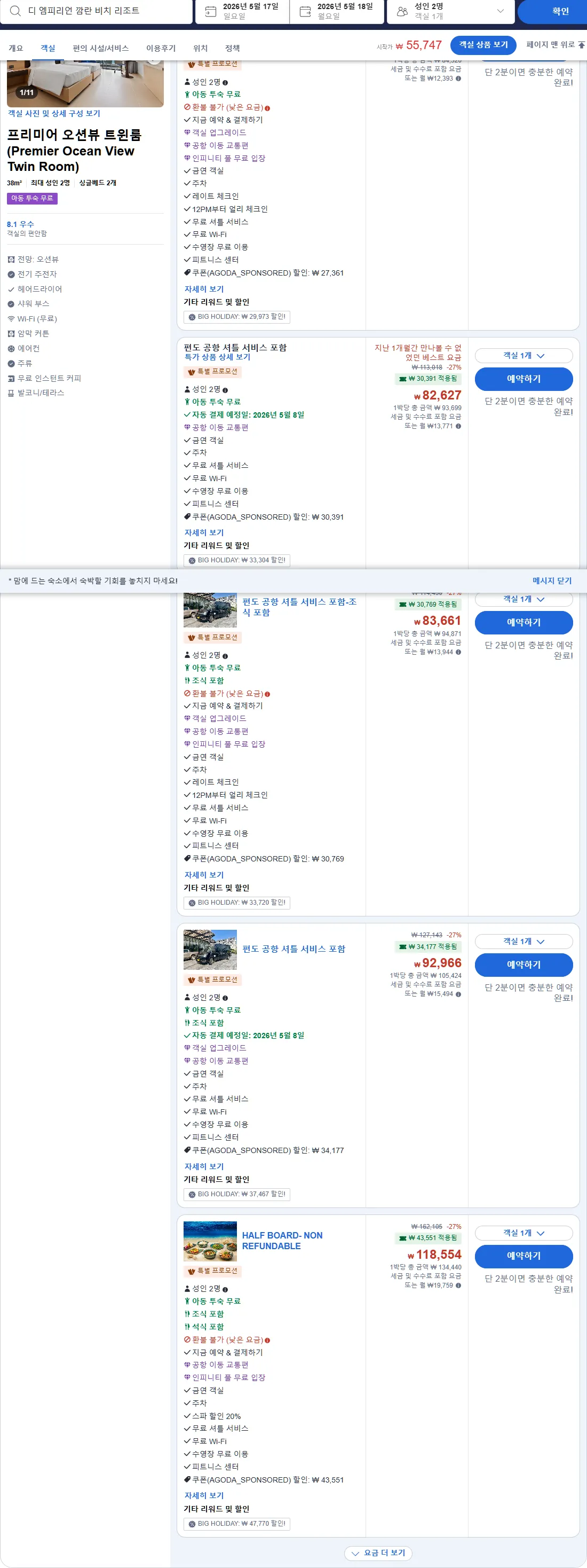The image size is (587, 1568).
Task: Switch to the 이용후기 tab
Action: tap(161, 48)
